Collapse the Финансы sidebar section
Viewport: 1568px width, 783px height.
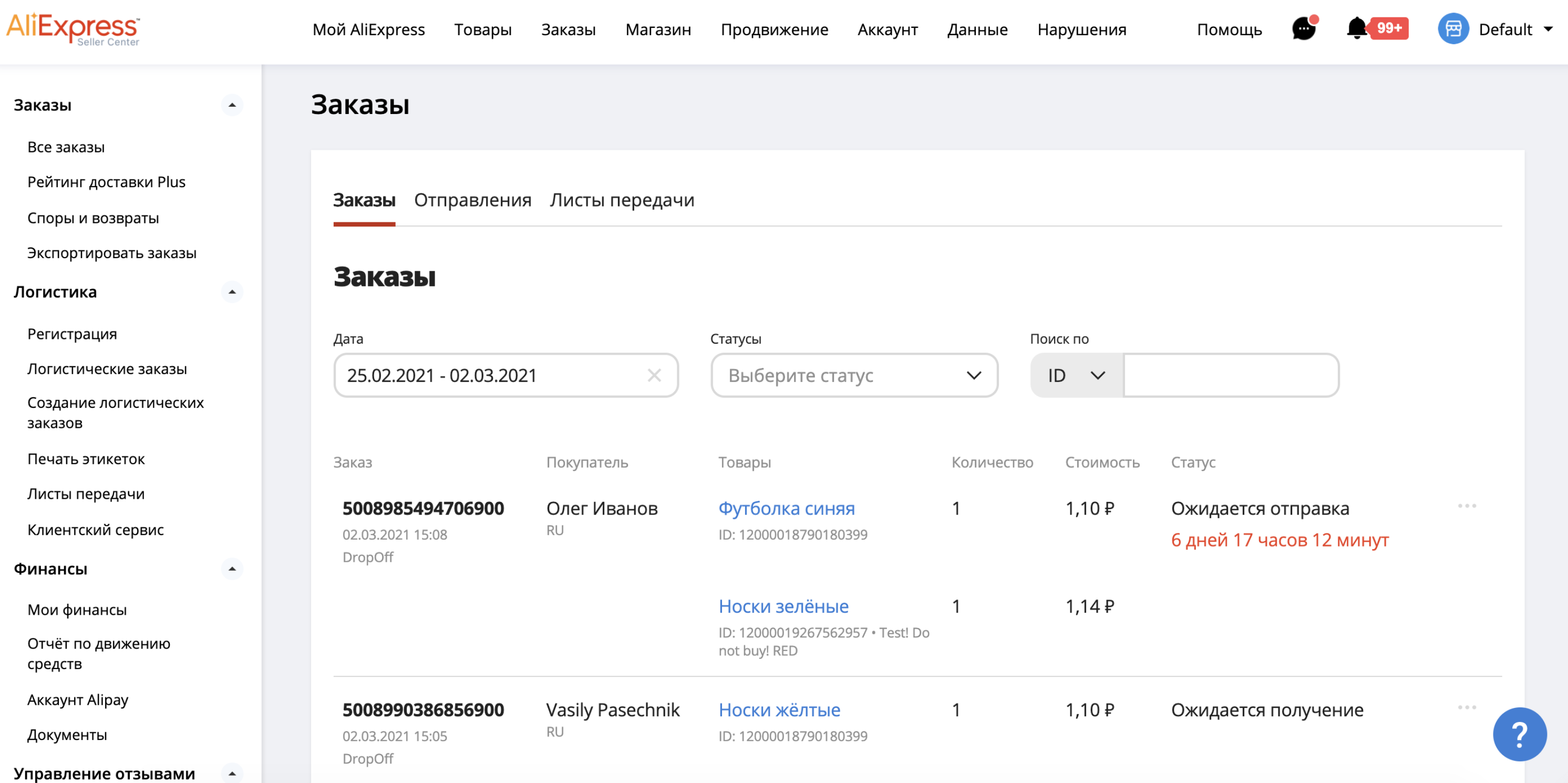(232, 569)
